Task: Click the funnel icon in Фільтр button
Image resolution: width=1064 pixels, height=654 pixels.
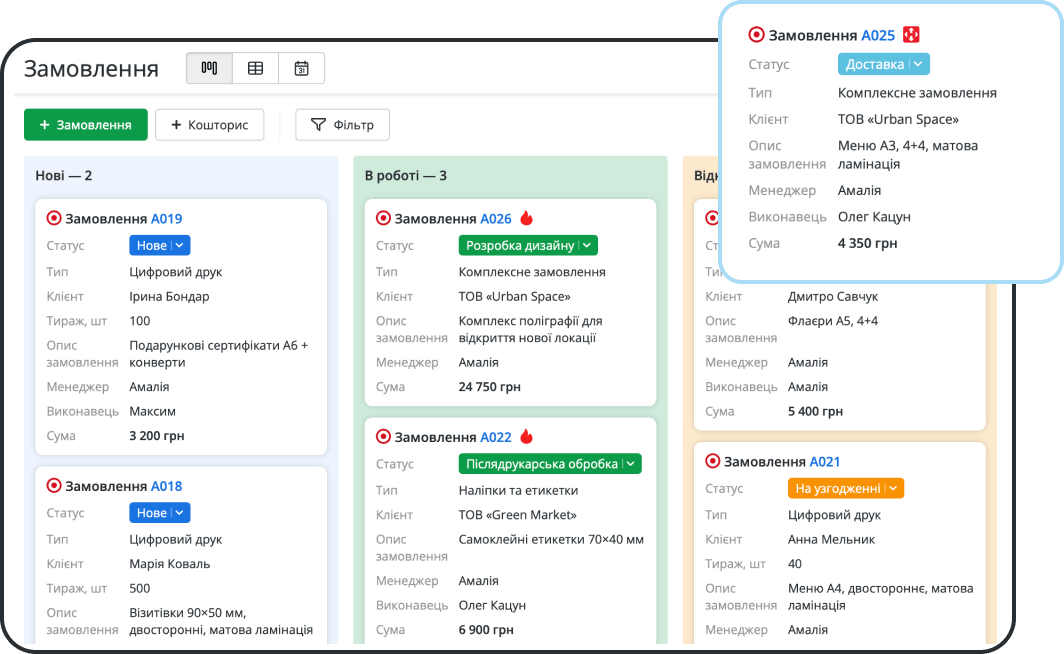Action: pyautogui.click(x=318, y=125)
